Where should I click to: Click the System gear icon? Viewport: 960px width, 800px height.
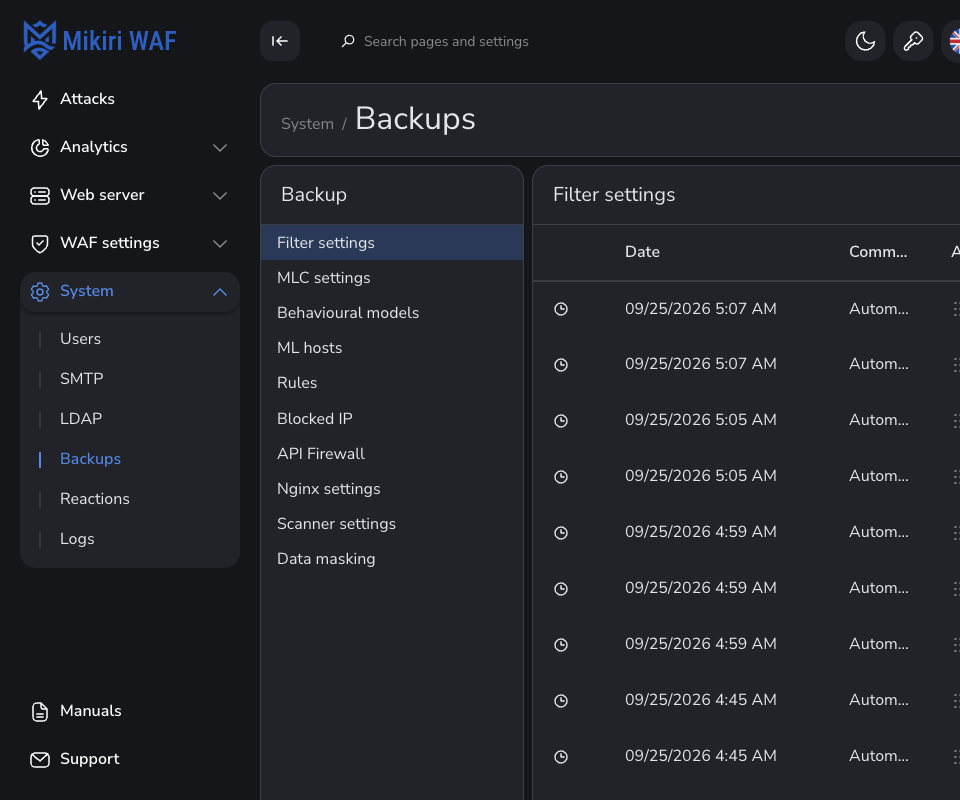40,291
